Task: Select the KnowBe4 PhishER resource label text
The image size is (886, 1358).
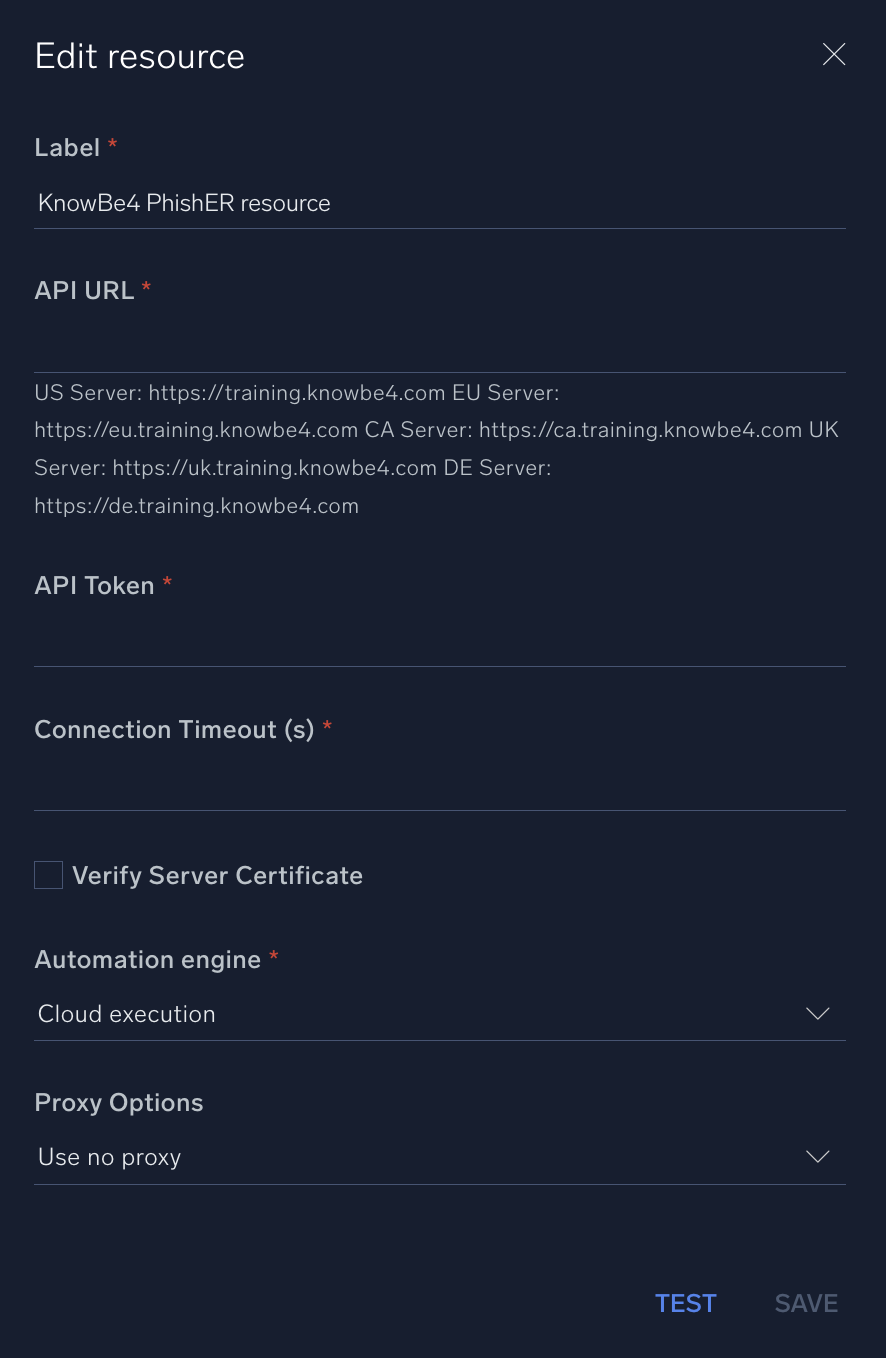Action: coord(184,202)
